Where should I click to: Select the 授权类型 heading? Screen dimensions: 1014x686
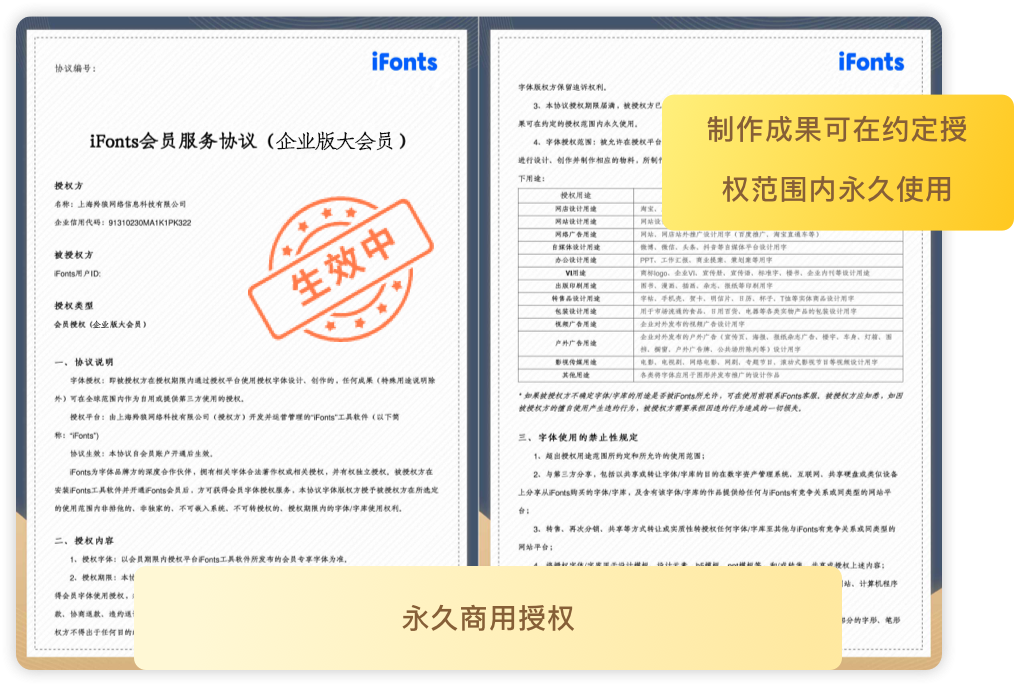(73, 305)
